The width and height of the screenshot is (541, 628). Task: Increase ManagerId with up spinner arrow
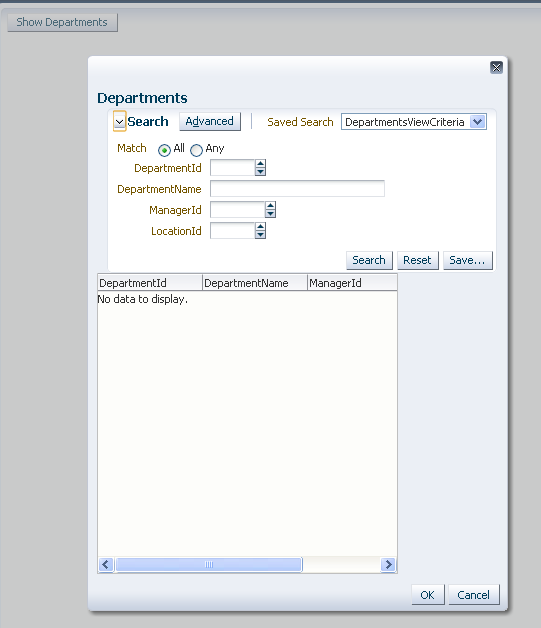click(x=270, y=205)
